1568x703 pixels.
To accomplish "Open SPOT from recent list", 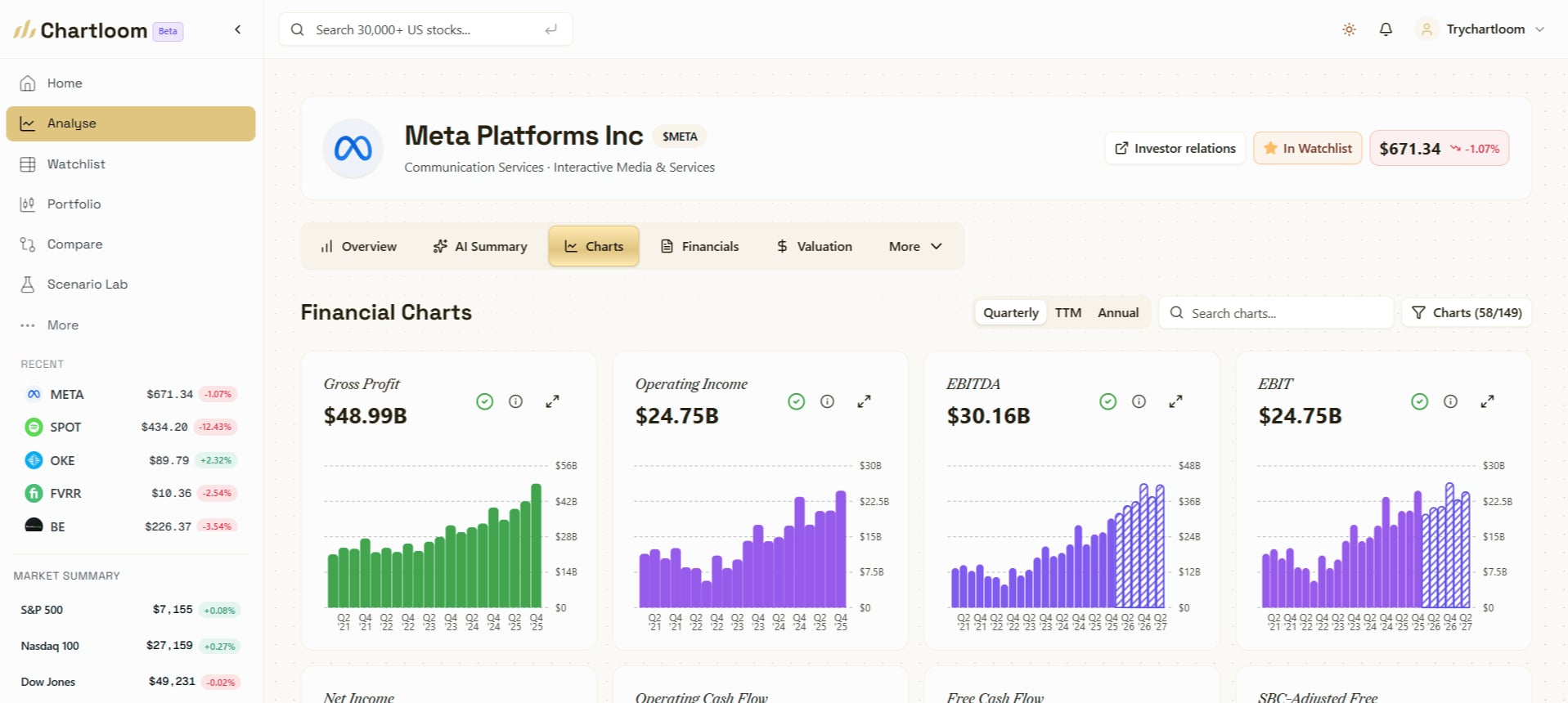I will [x=131, y=427].
